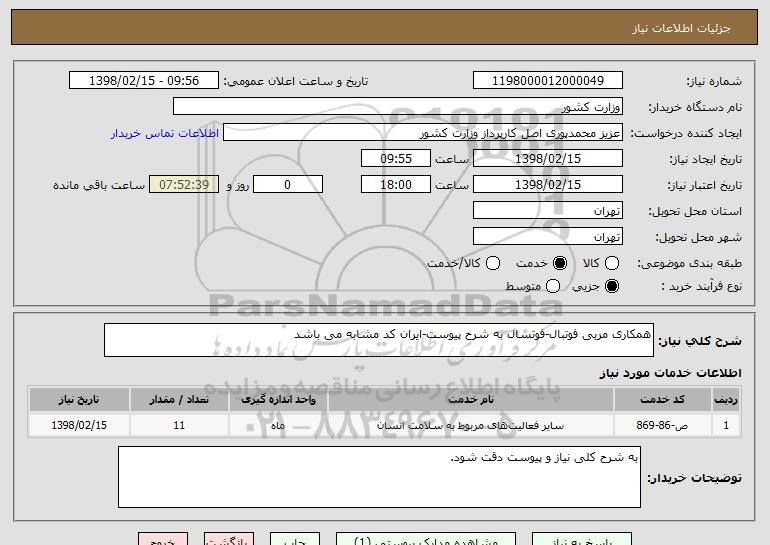This screenshot has width=770, height=545.
Task: Choose the متوسط purchase process option
Action: click(553, 286)
